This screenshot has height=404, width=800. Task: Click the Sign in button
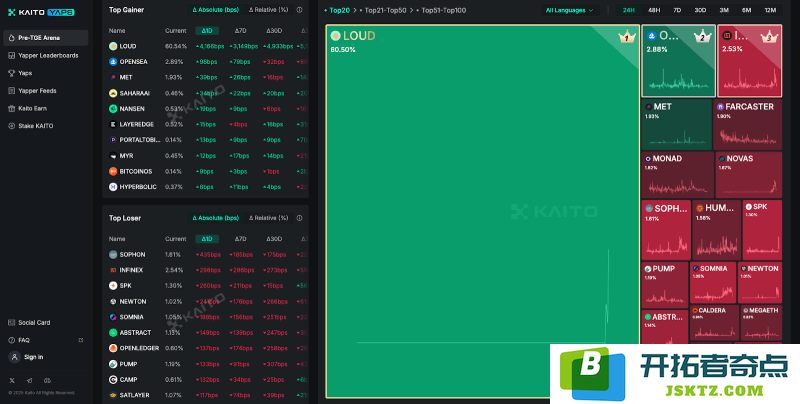coord(27,357)
